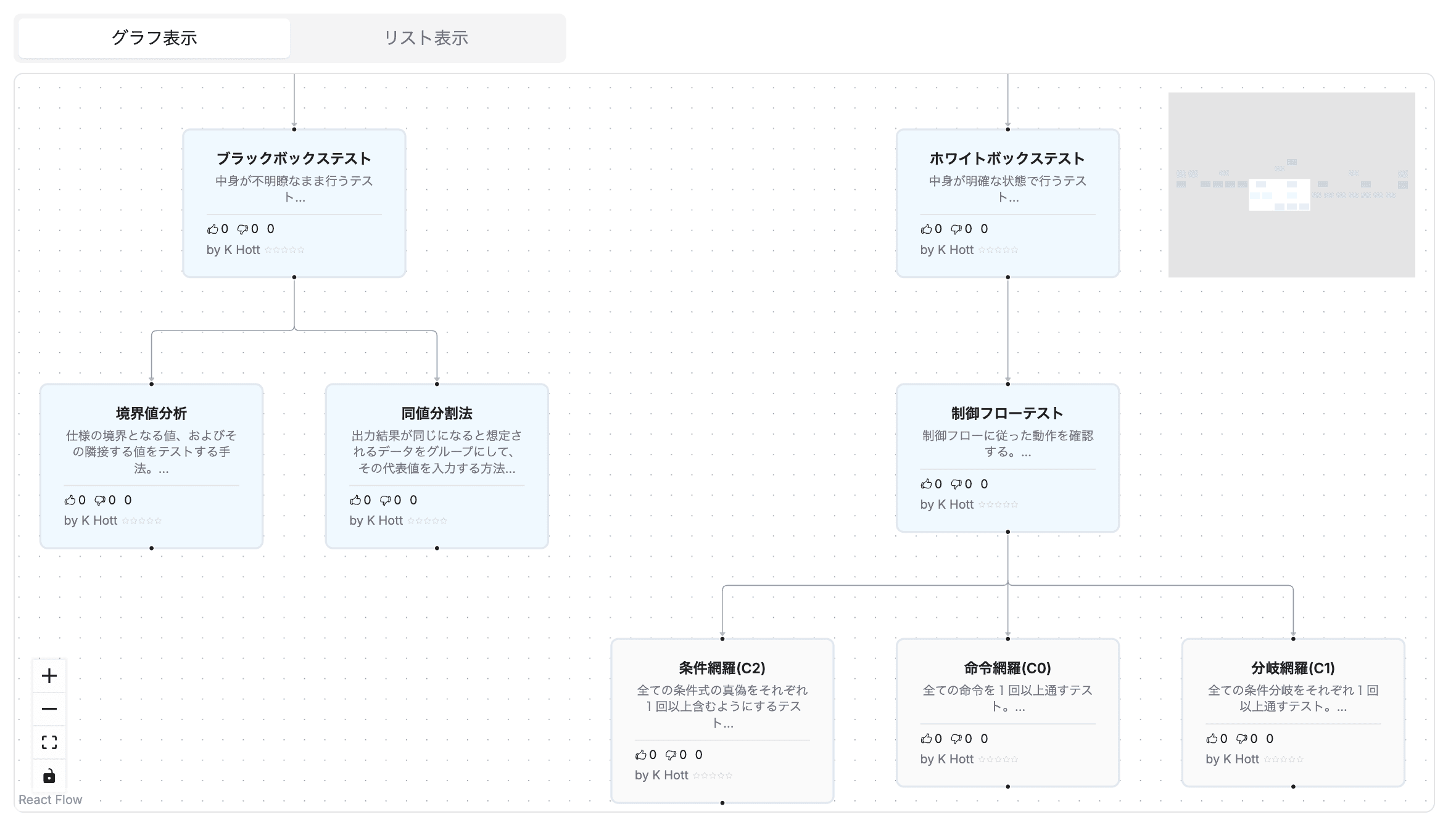This screenshot has width=1456, height=825.
Task: Select the グラフ表示 tab
Action: (154, 38)
